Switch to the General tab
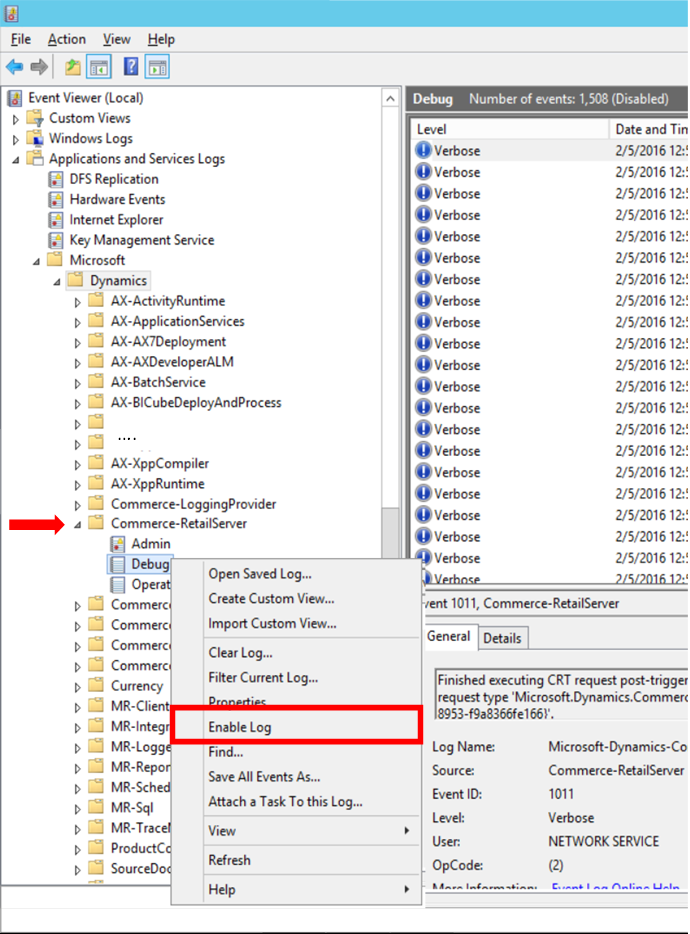The width and height of the screenshot is (690, 934). [449, 636]
